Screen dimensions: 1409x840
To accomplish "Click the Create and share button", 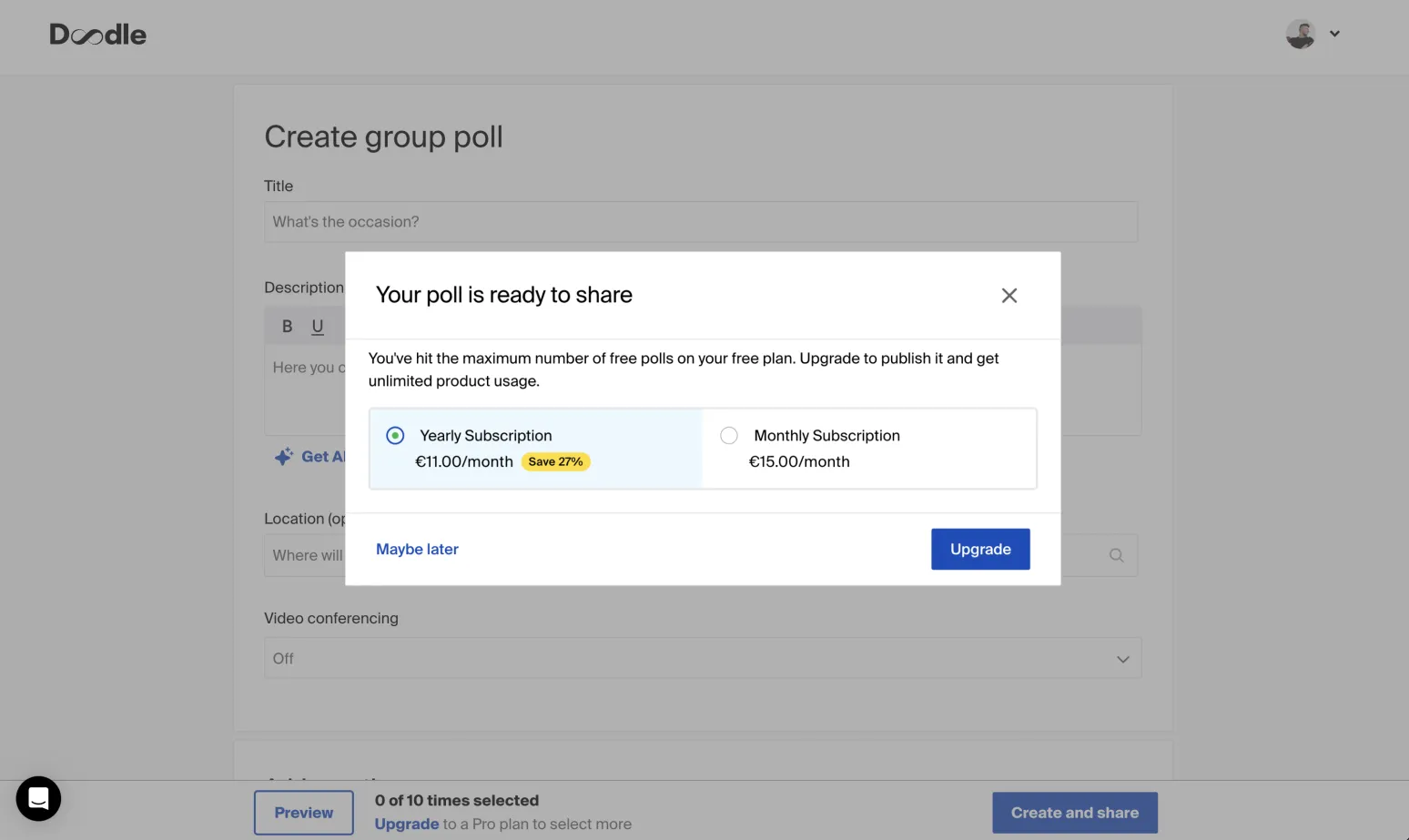I will pyautogui.click(x=1075, y=813).
